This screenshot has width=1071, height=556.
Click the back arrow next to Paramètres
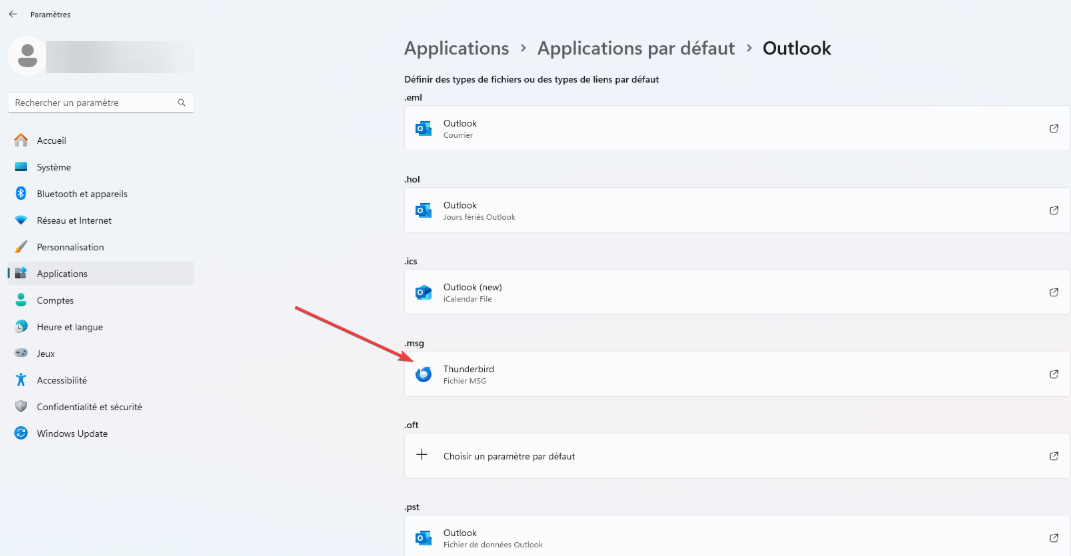13,14
